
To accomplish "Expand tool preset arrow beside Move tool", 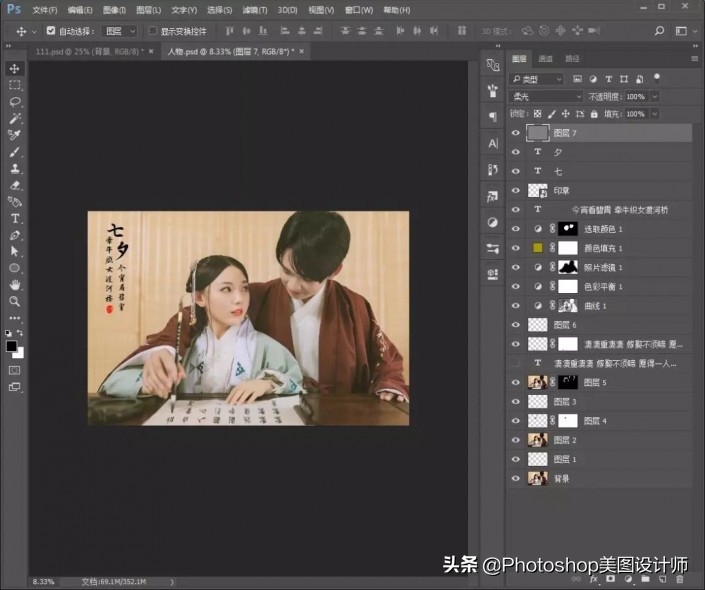I will click(x=34, y=31).
